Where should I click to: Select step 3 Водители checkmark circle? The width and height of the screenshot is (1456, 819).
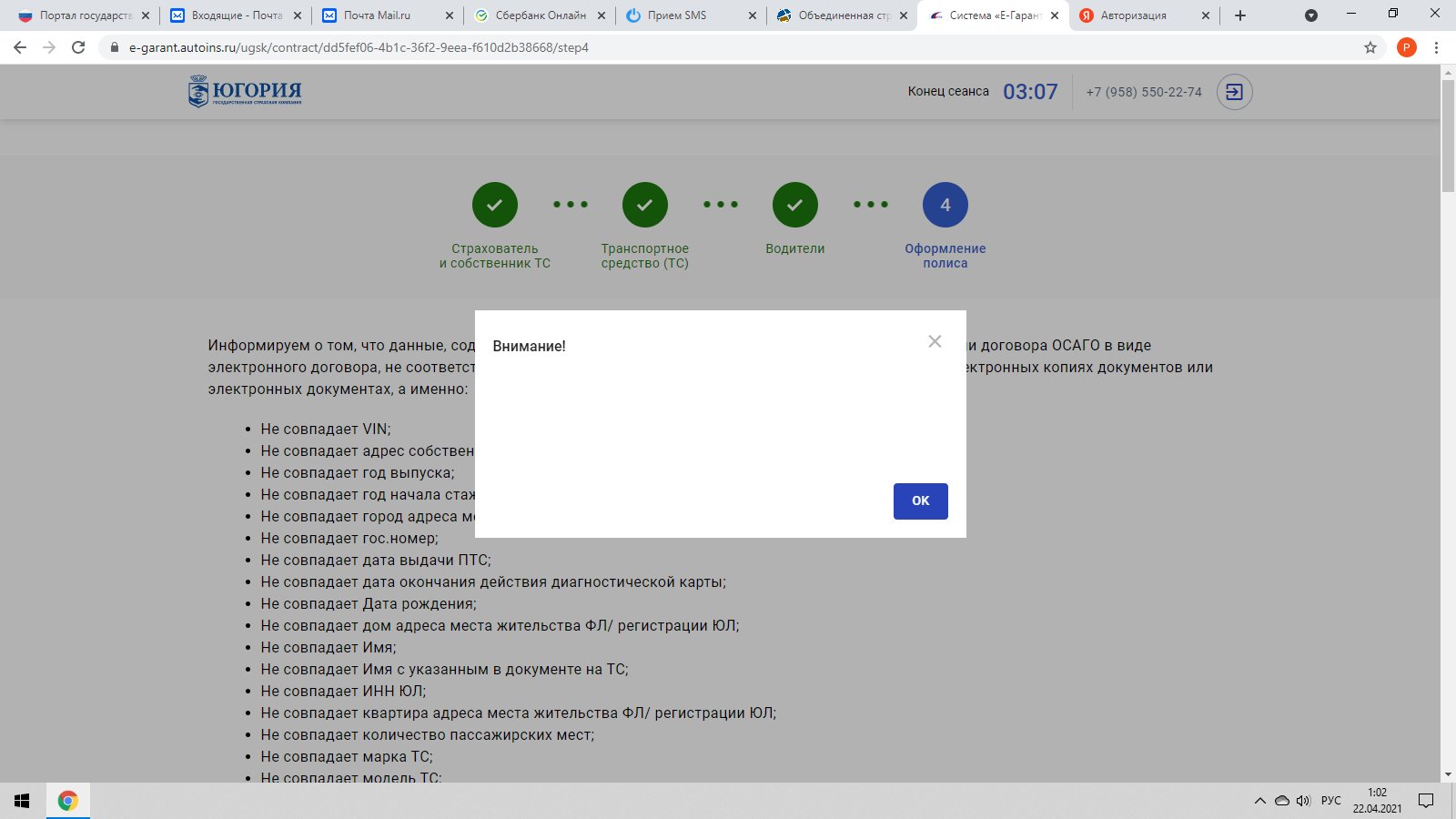pyautogui.click(x=794, y=206)
